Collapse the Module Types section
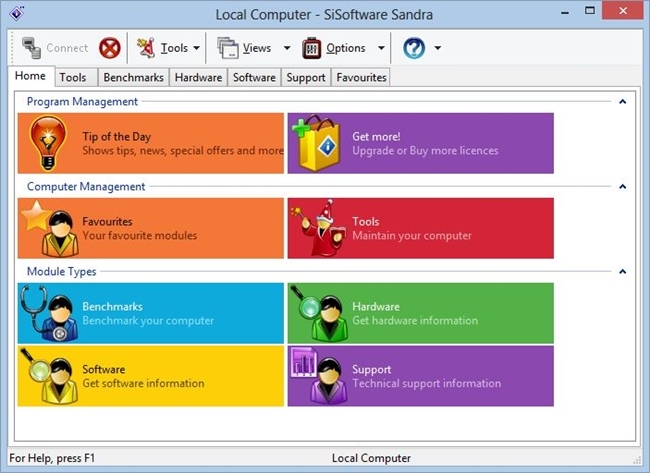 [x=623, y=272]
